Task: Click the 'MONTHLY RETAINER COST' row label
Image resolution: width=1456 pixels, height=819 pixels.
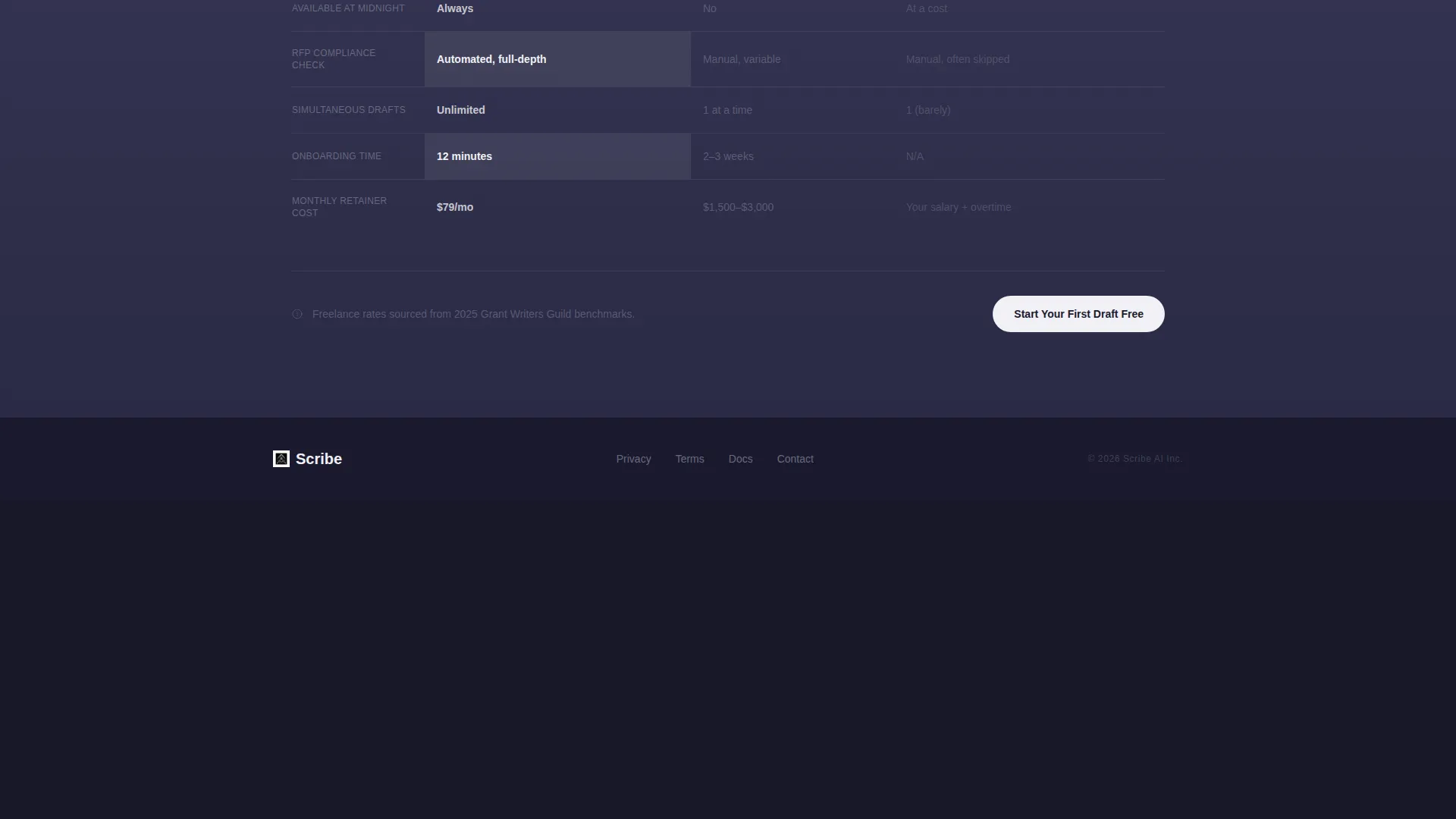Action: click(x=339, y=207)
